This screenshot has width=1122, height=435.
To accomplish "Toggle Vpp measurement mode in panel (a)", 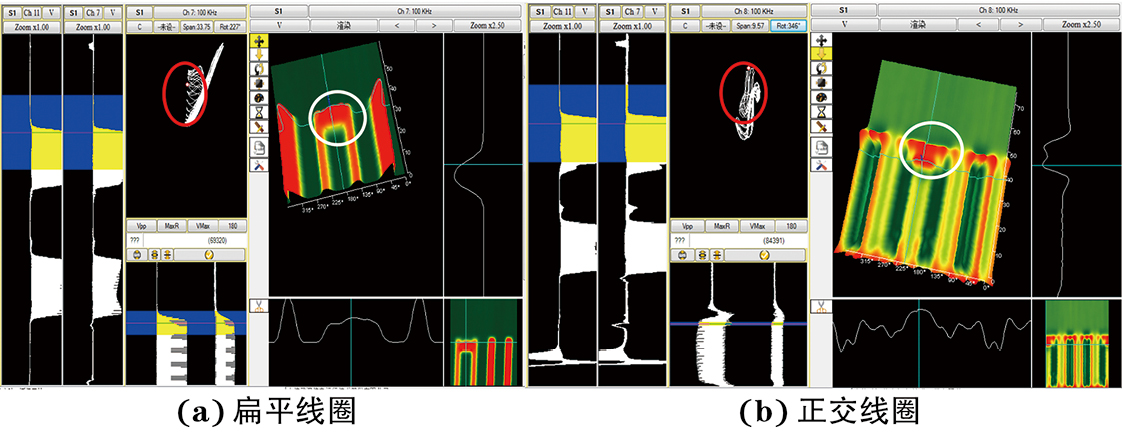I will 141,227.
